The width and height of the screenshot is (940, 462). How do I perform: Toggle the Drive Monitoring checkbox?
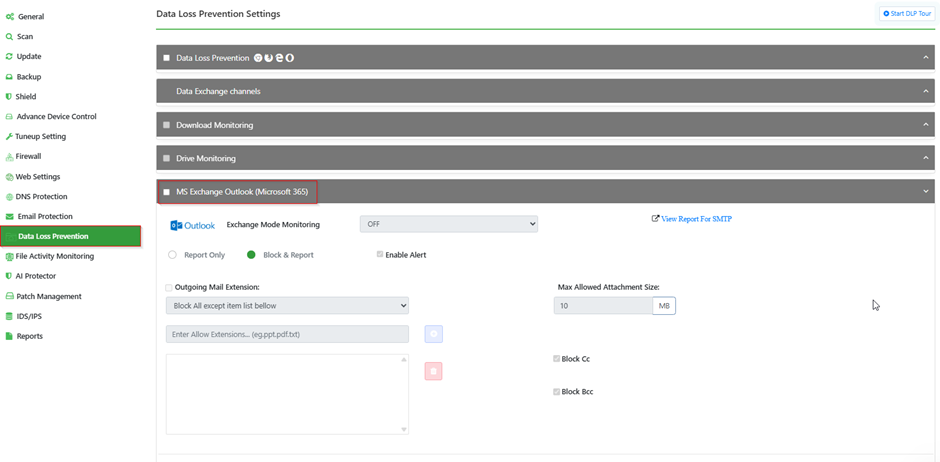(167, 159)
